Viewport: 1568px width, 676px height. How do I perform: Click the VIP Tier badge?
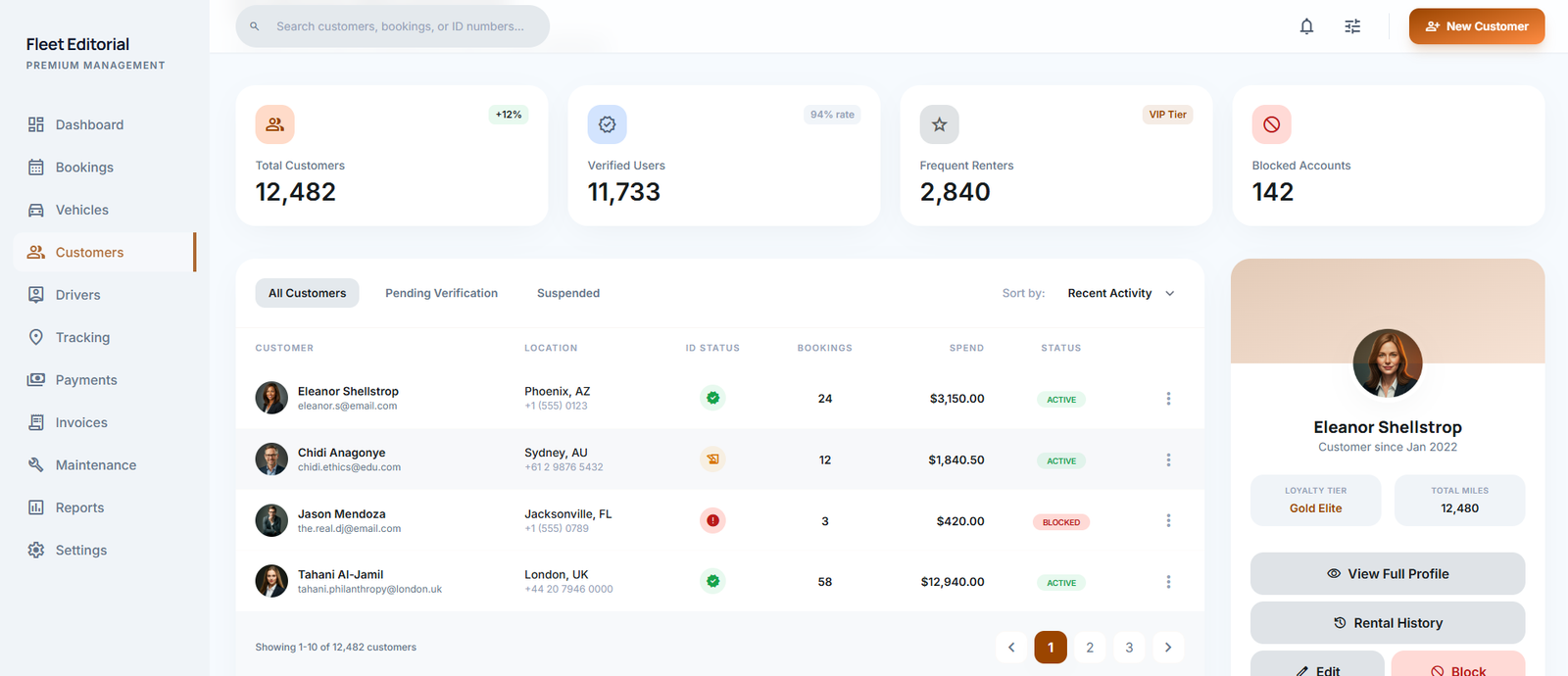click(x=1168, y=115)
